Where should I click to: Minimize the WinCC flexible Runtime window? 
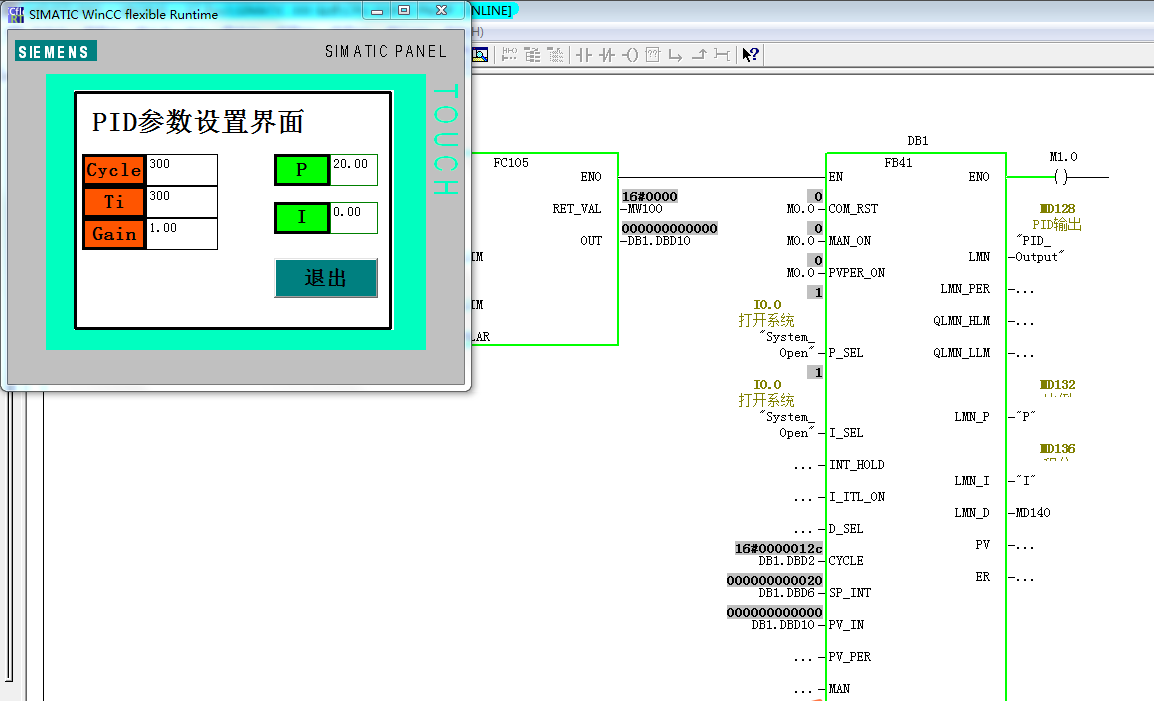(x=377, y=10)
